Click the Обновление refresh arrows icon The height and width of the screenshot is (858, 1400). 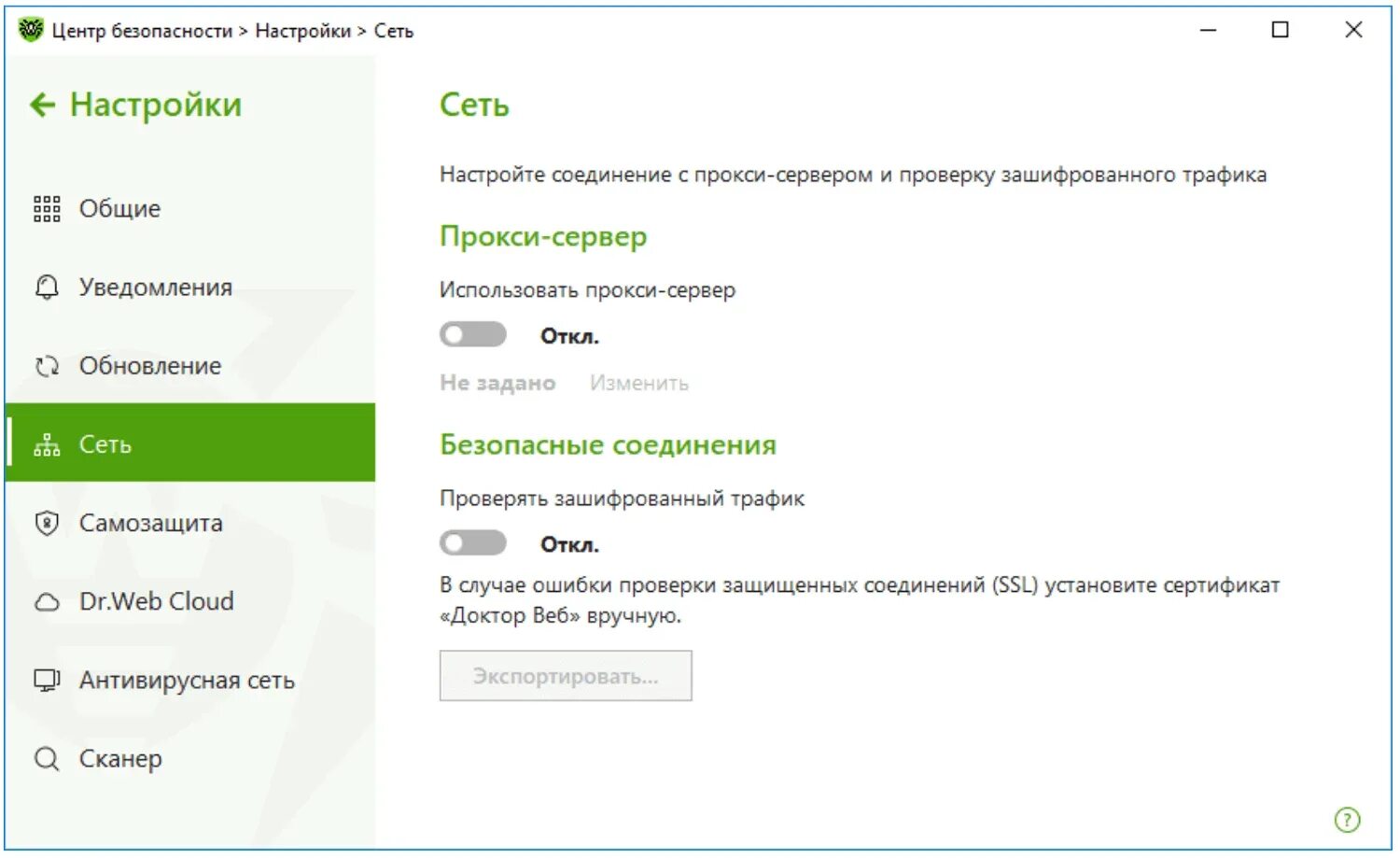click(x=47, y=366)
